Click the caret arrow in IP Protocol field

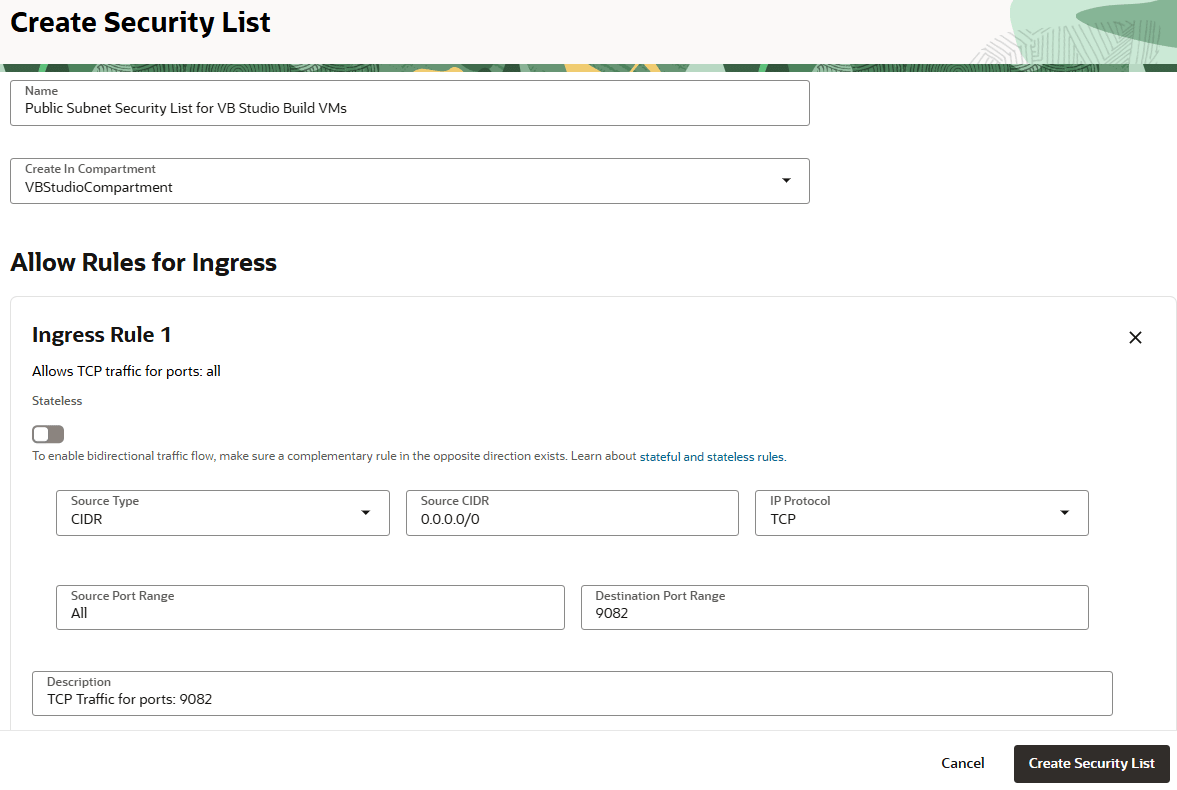pyautogui.click(x=1064, y=513)
